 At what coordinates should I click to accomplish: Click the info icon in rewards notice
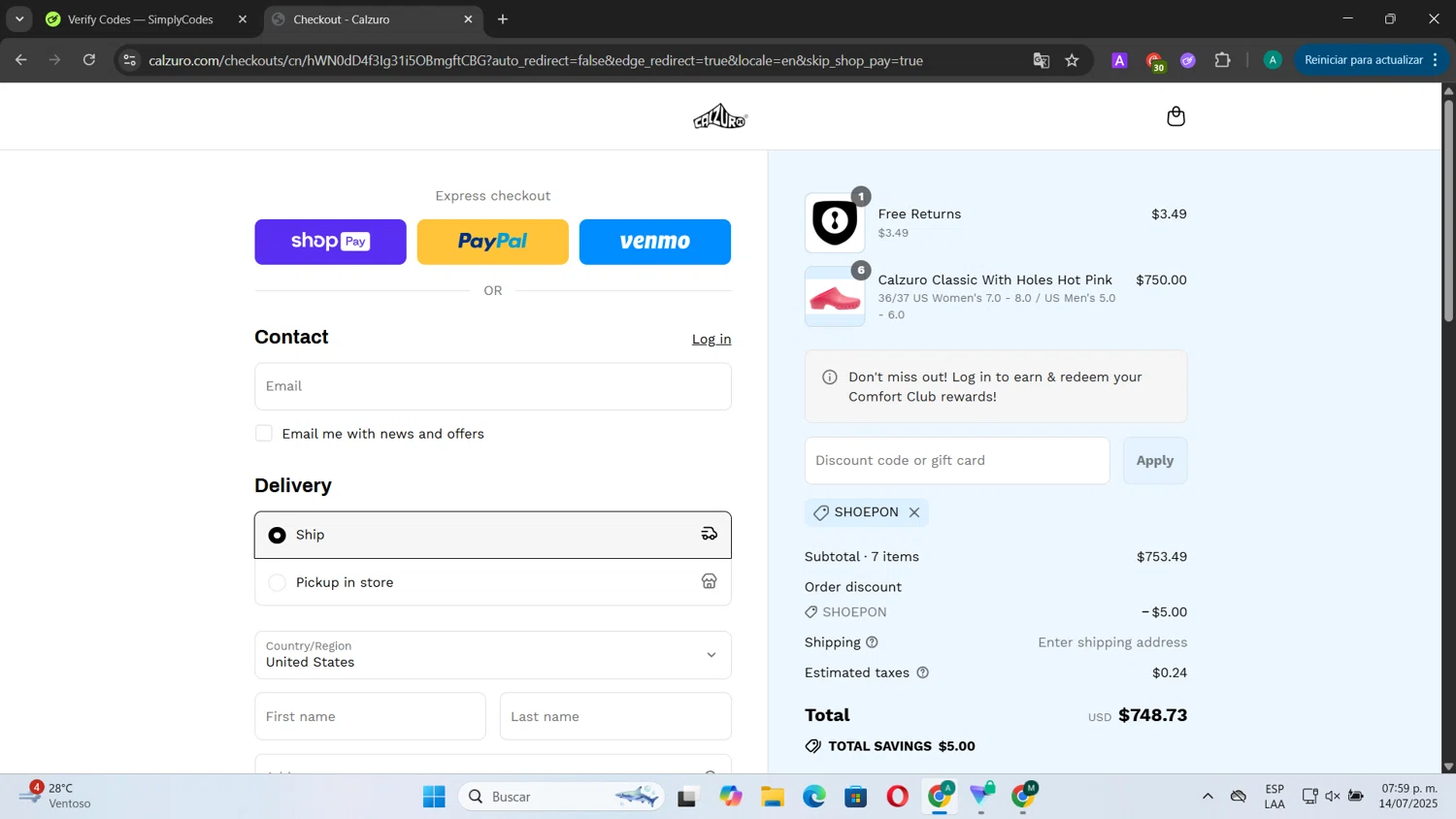[x=829, y=377]
